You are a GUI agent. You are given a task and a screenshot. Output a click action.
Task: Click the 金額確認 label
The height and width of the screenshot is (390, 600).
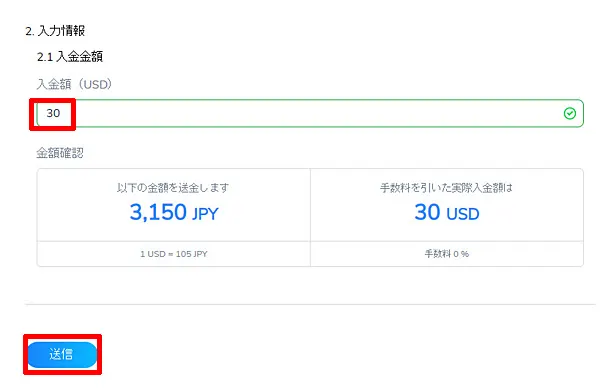[x=60, y=153]
